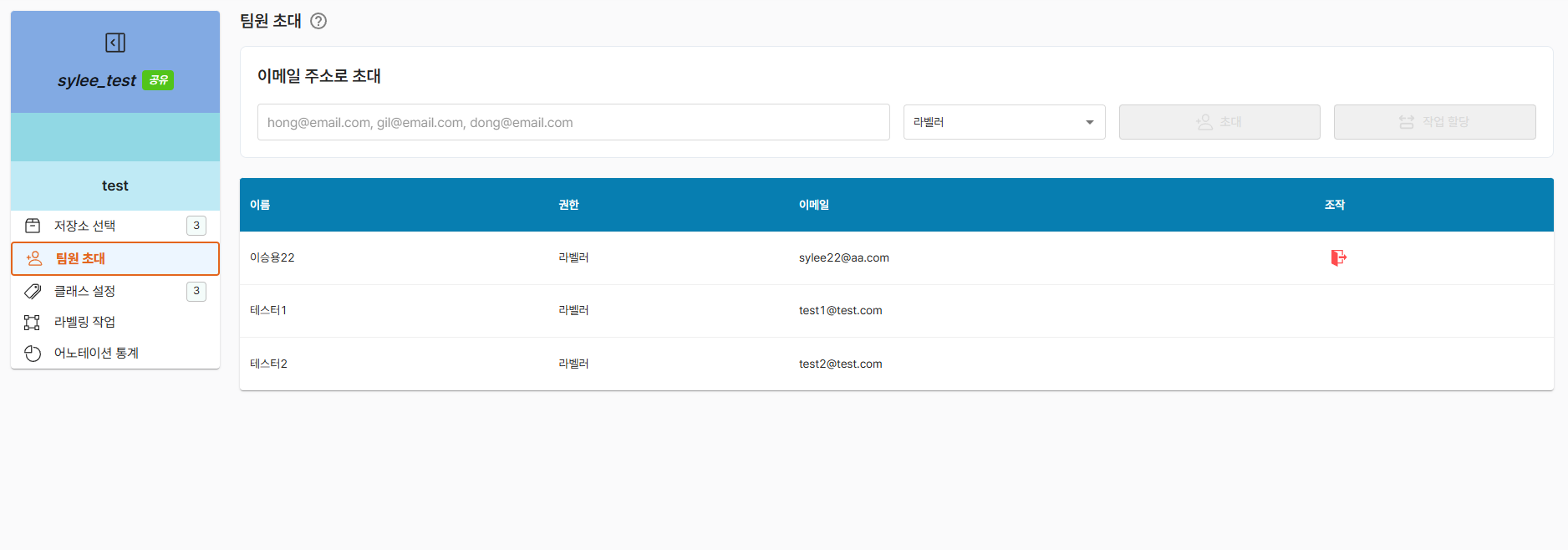1568x550 pixels.
Task: Click the 팀원 초대 person-add icon in sidebar
Action: (x=34, y=258)
